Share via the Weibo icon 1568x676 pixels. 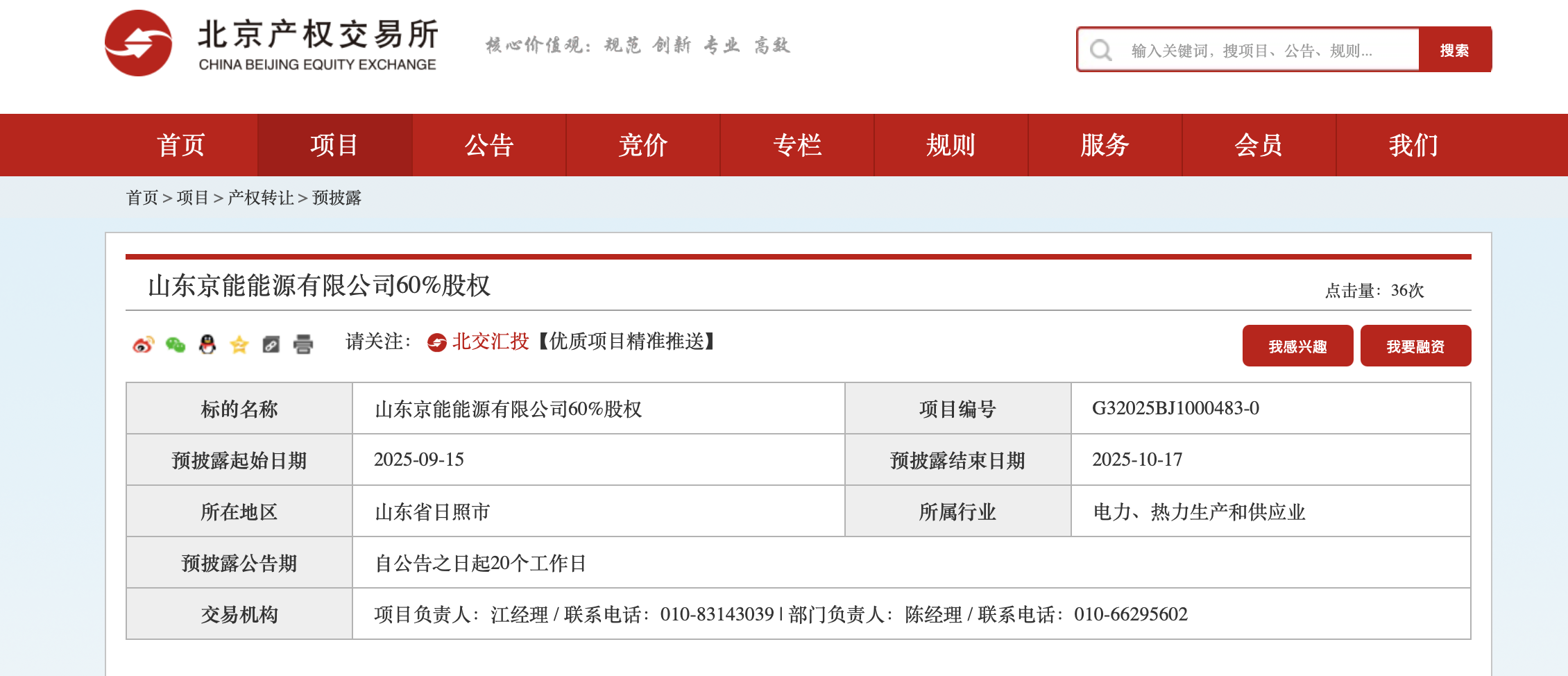pos(143,344)
